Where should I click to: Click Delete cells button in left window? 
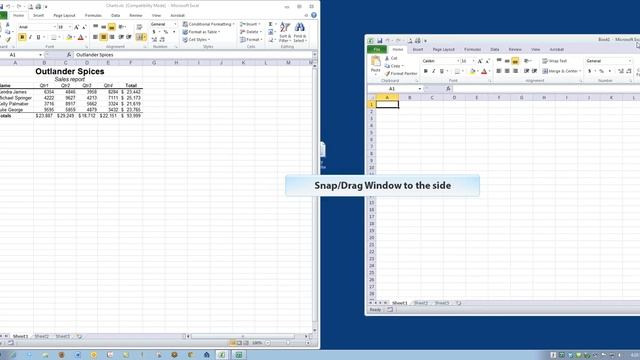click(x=250, y=32)
